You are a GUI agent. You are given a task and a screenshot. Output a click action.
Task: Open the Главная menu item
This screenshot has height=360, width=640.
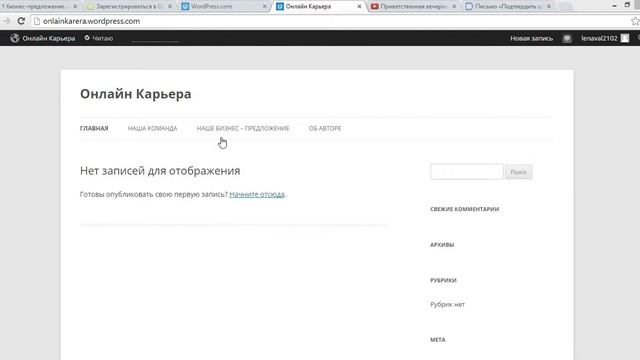point(94,128)
